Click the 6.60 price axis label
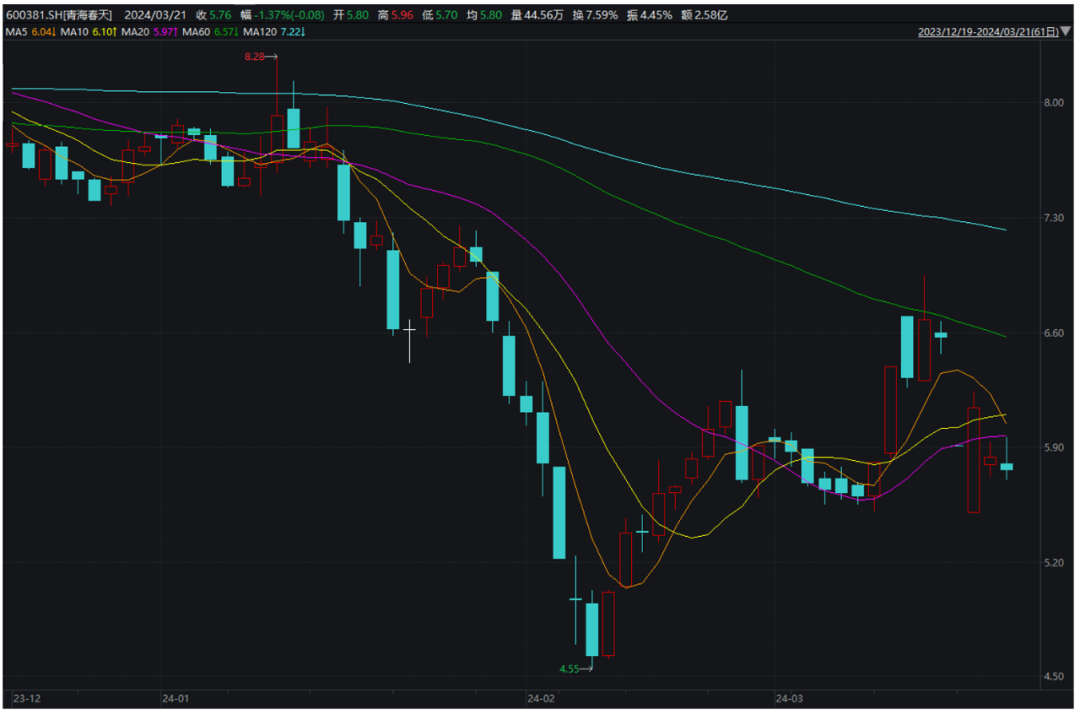This screenshot has width=1080, height=715. tap(1053, 333)
